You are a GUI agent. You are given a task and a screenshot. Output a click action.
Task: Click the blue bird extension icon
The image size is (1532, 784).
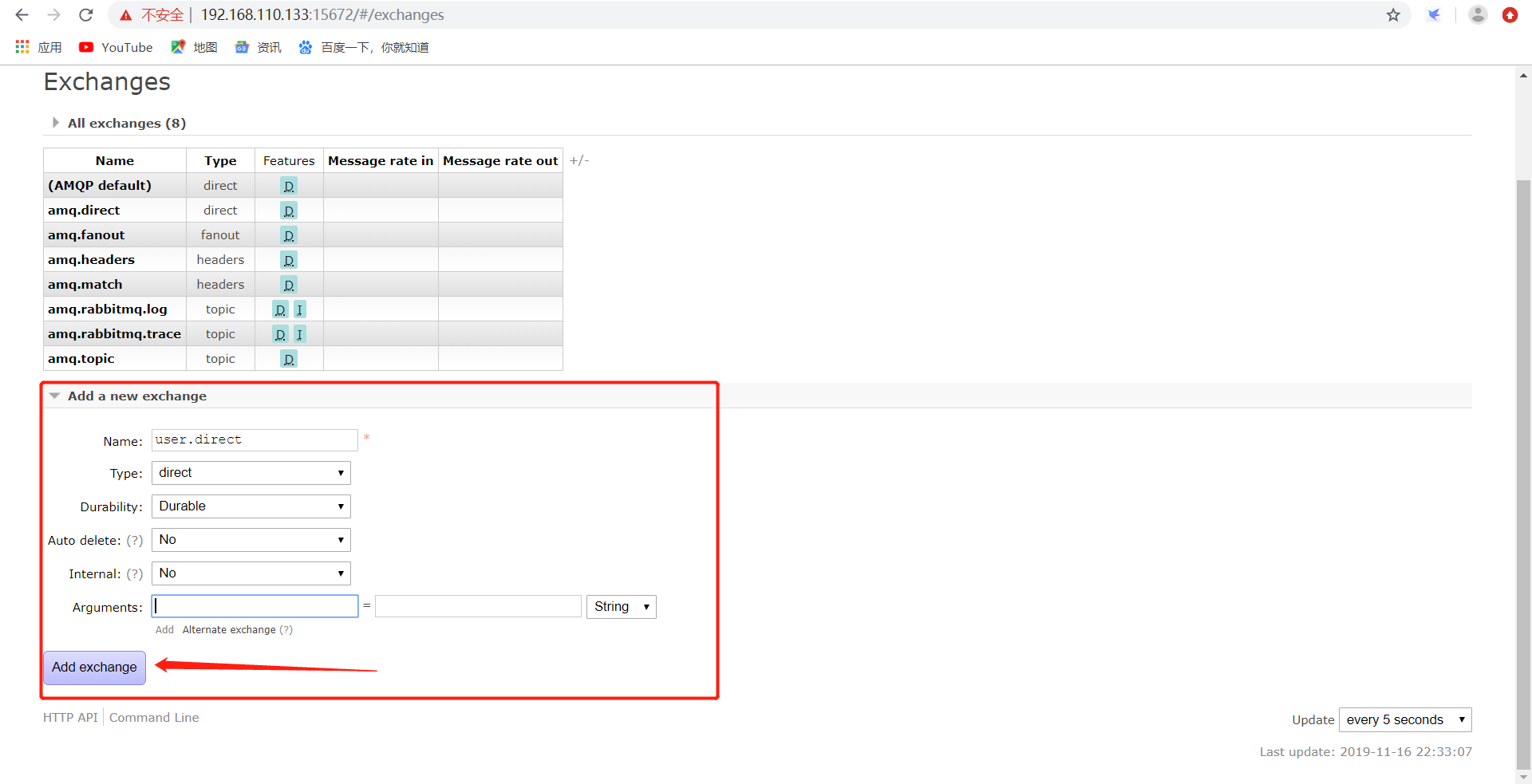pos(1434,15)
